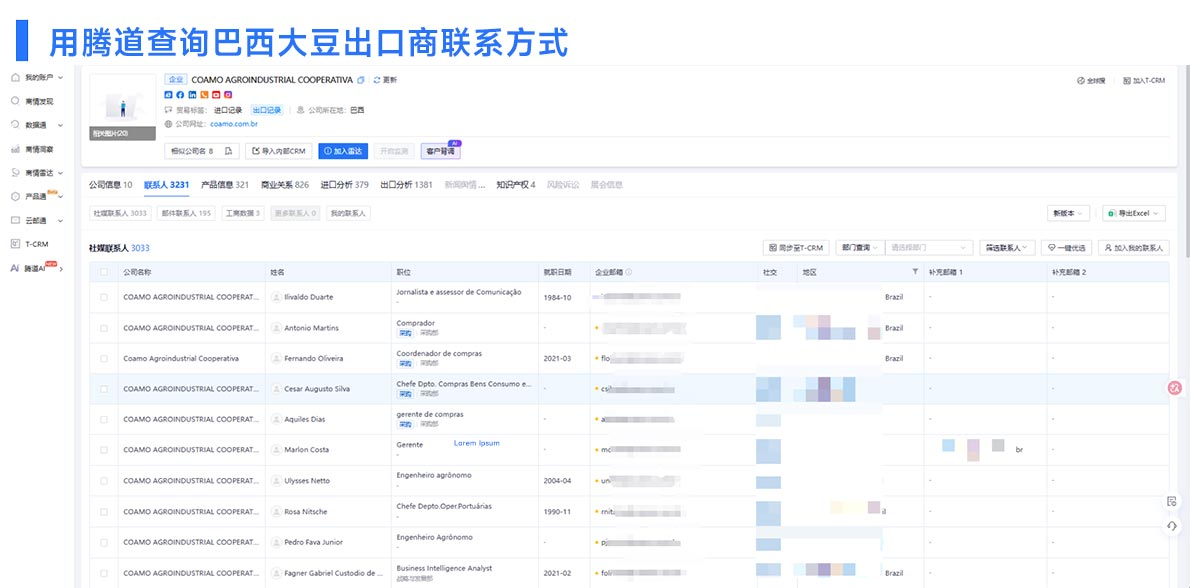This screenshot has width=1190, height=588.
Task: Click the copy icon next to COAMO name
Action: [x=360, y=79]
